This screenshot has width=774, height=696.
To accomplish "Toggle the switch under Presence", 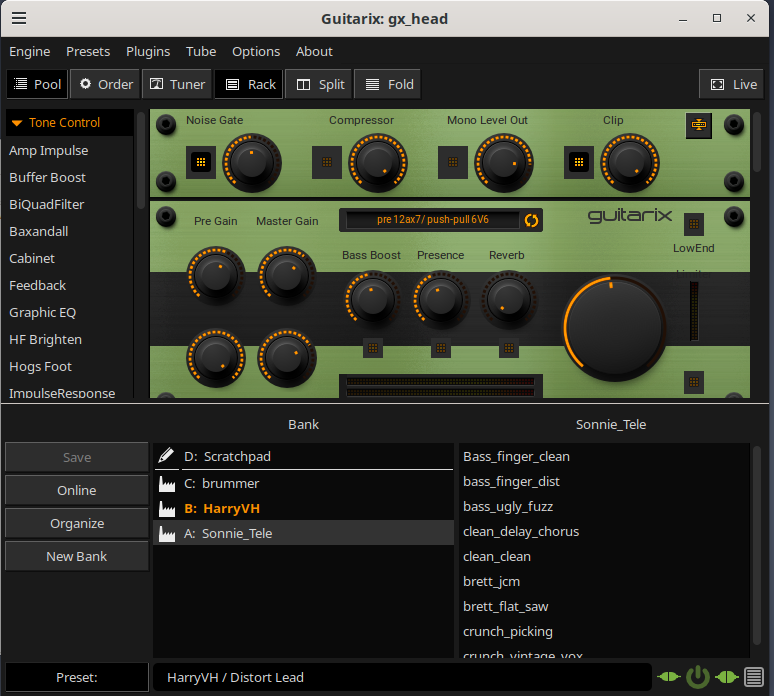I will click(441, 348).
